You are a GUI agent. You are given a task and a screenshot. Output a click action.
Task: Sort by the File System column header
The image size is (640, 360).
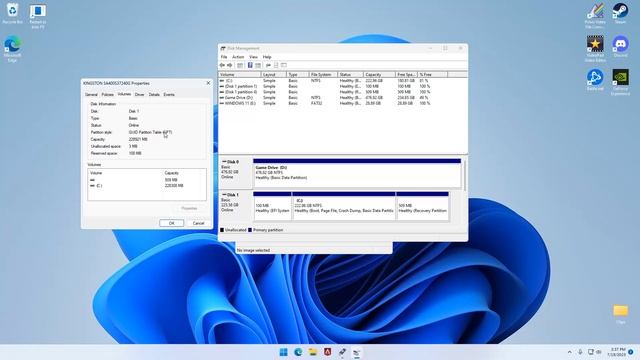(323, 75)
